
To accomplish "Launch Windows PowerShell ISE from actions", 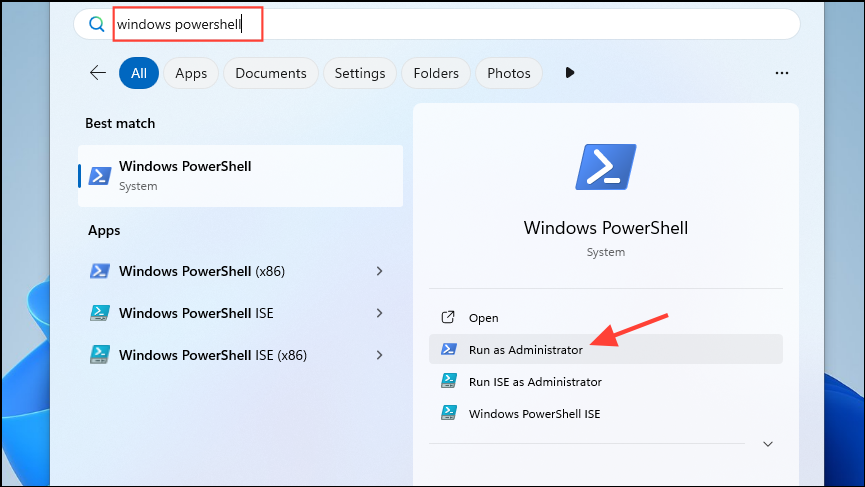I will 606,413.
